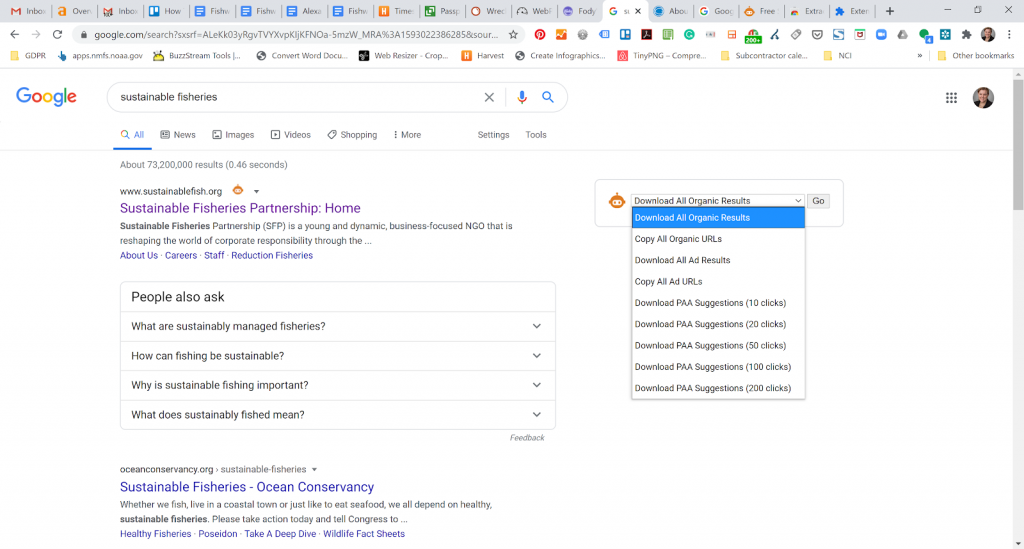Go back to the previous page

coord(14,35)
